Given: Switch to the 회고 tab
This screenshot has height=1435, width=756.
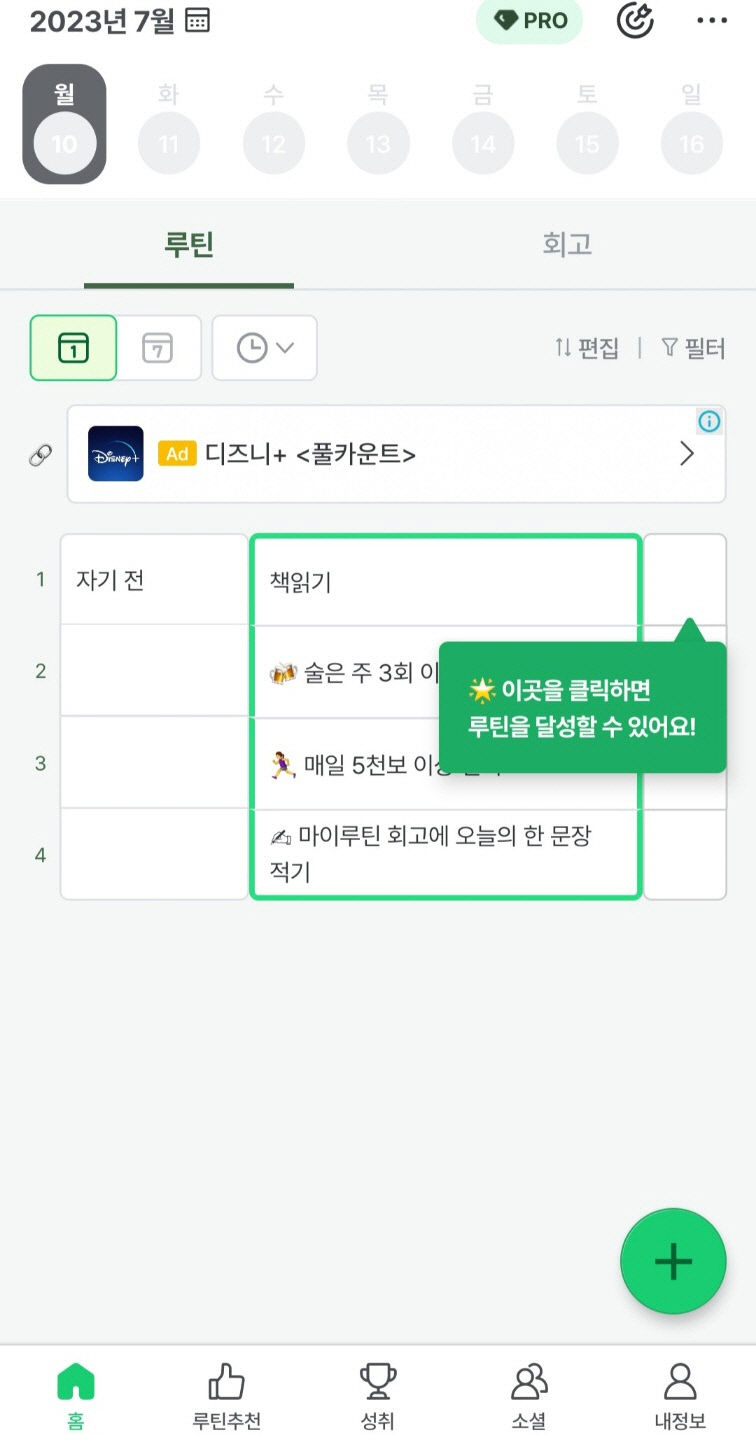Looking at the screenshot, I should (x=567, y=245).
